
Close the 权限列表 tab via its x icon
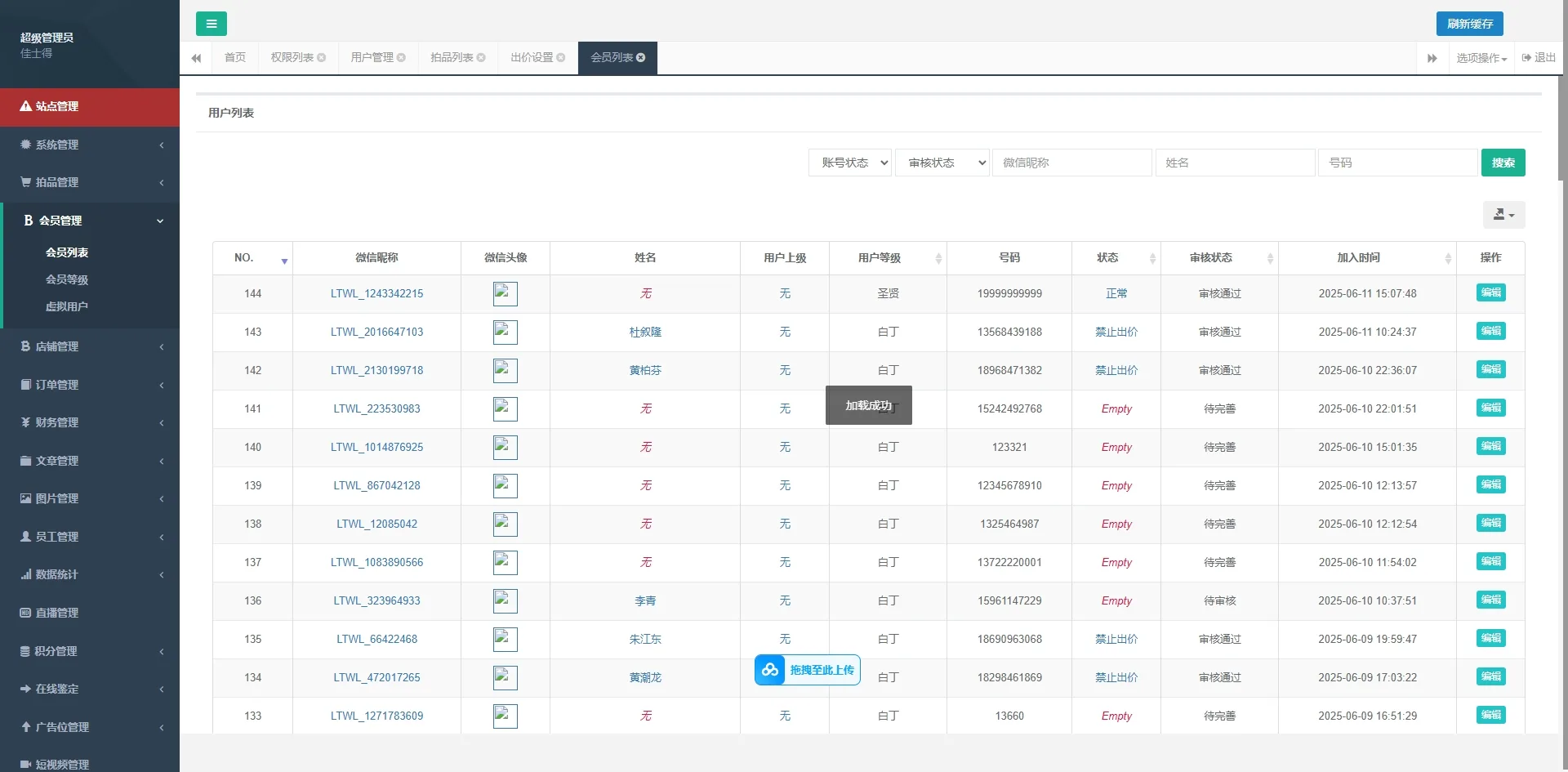tap(322, 58)
